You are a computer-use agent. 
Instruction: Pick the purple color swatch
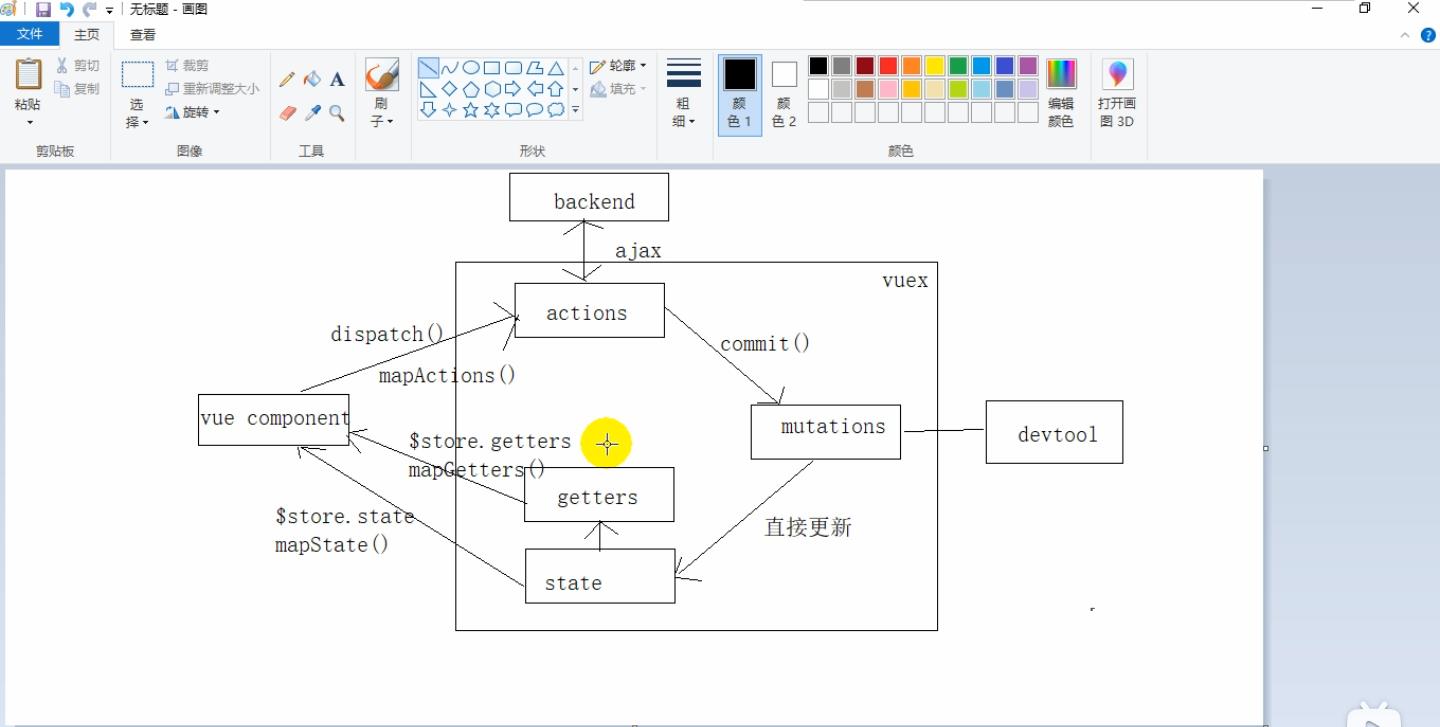pyautogui.click(x=1028, y=66)
